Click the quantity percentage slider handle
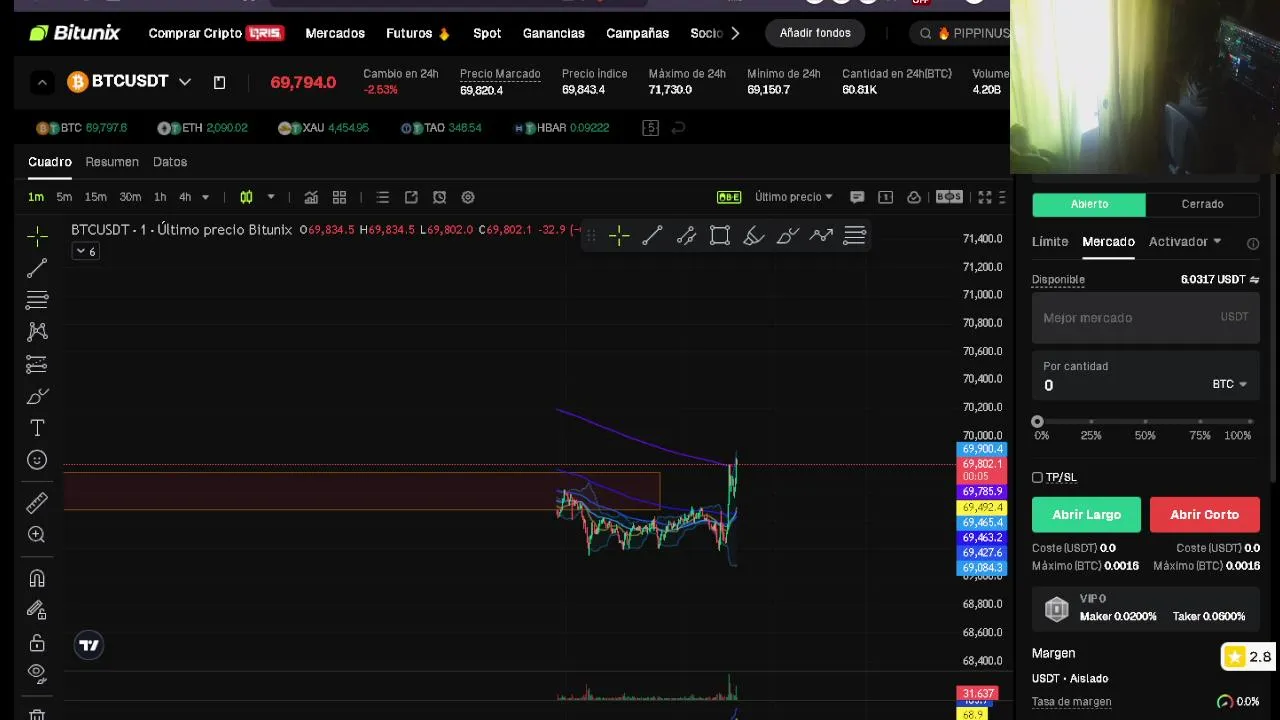Image resolution: width=1280 pixels, height=720 pixels. point(1037,422)
